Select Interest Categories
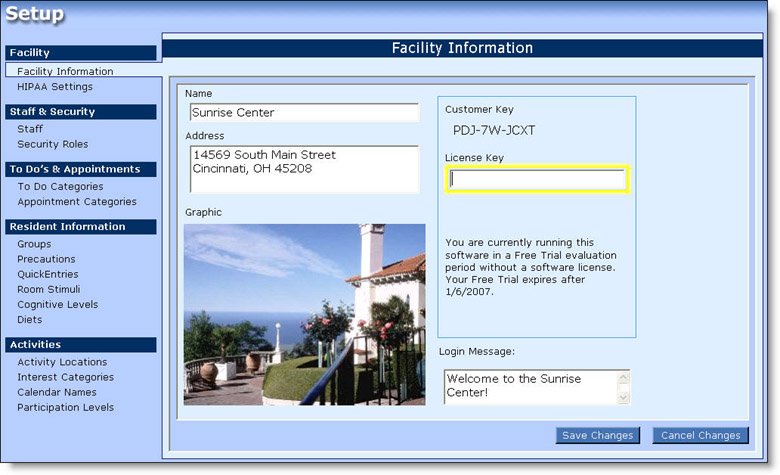 66,377
